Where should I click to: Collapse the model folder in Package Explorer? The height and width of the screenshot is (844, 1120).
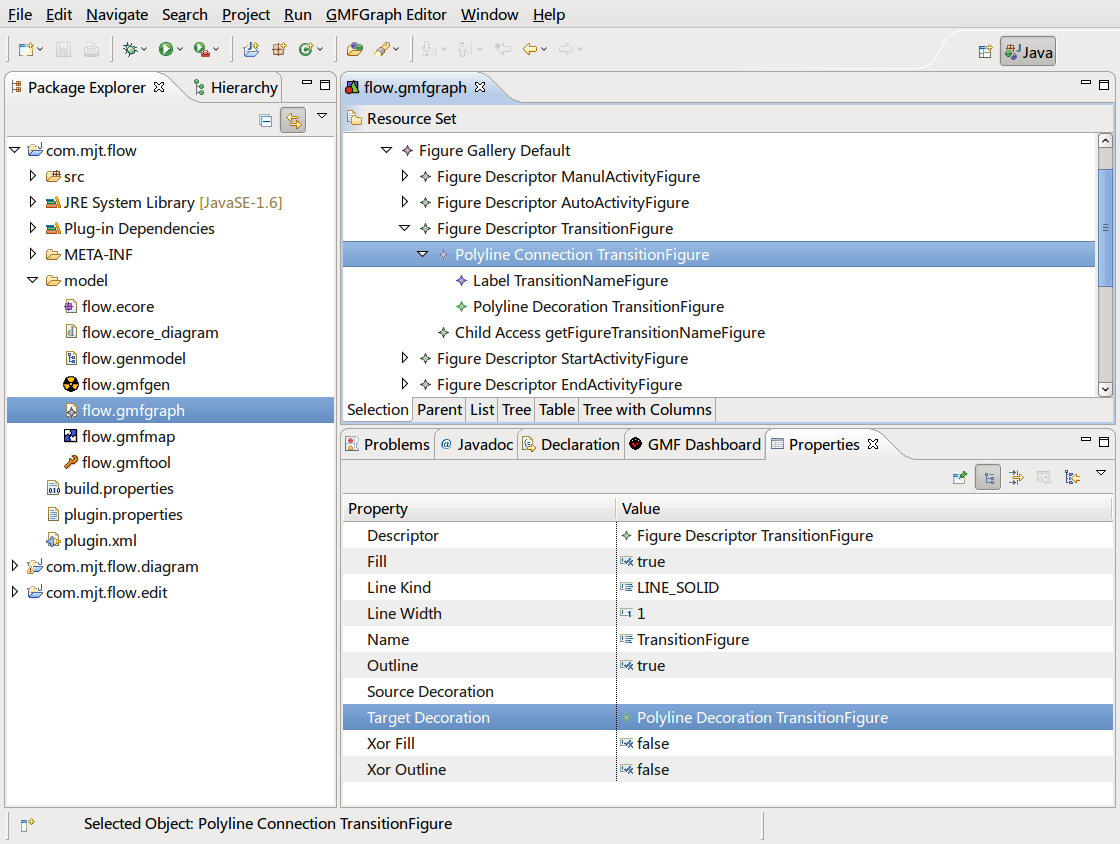coord(33,281)
